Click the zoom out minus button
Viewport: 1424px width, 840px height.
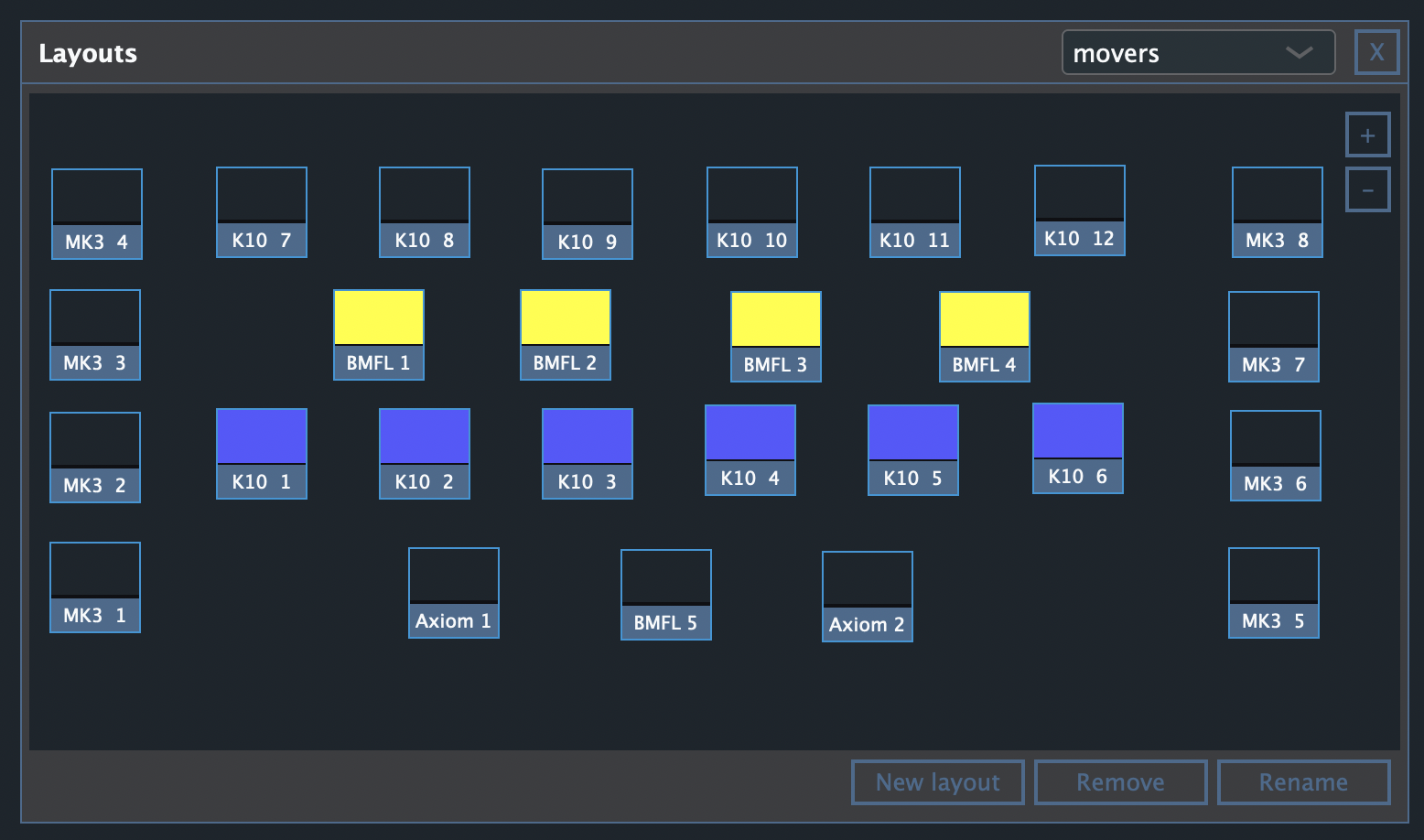click(x=1367, y=190)
